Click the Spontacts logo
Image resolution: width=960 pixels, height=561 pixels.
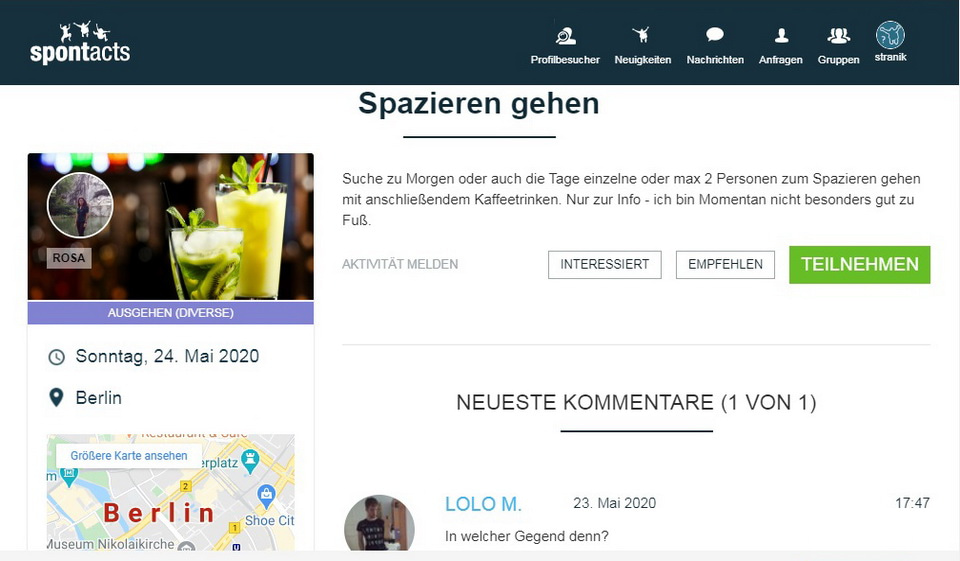pyautogui.click(x=80, y=42)
